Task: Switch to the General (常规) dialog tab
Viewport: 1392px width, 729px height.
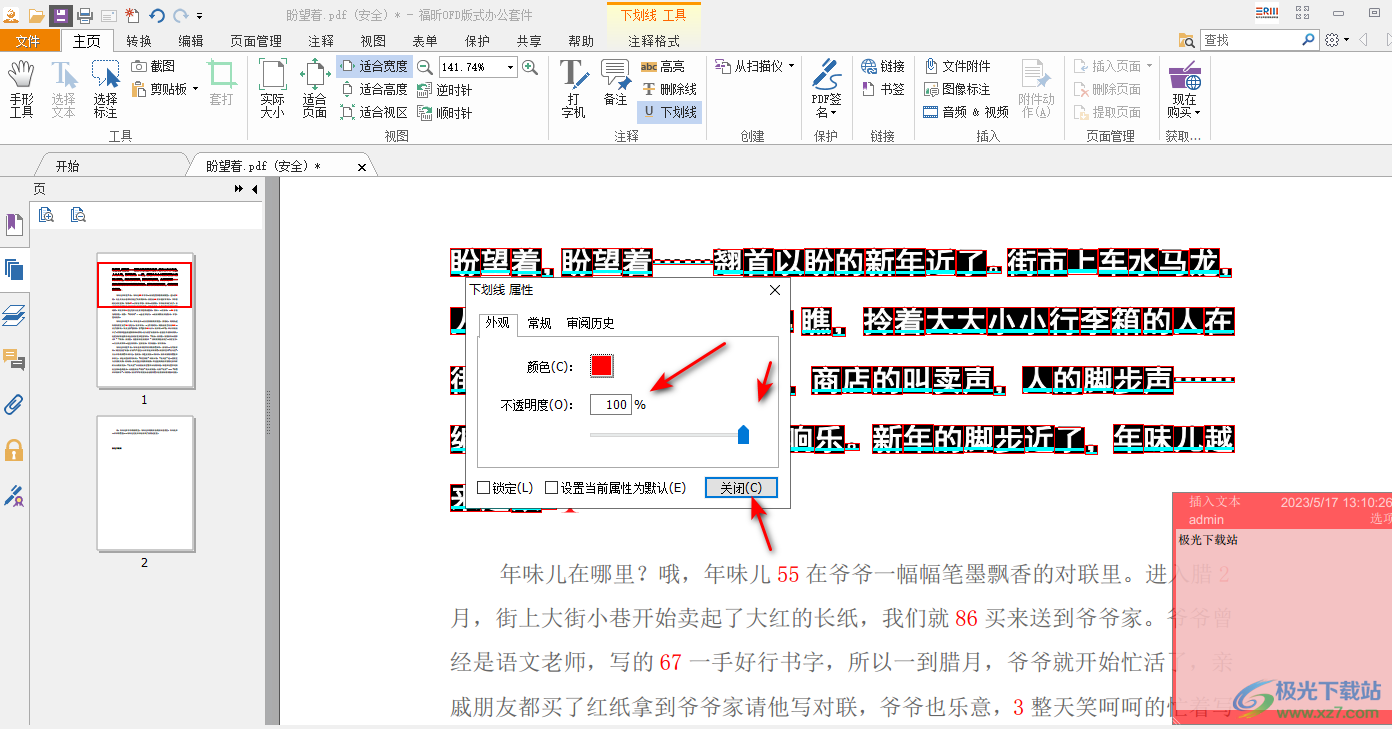Action: point(540,323)
